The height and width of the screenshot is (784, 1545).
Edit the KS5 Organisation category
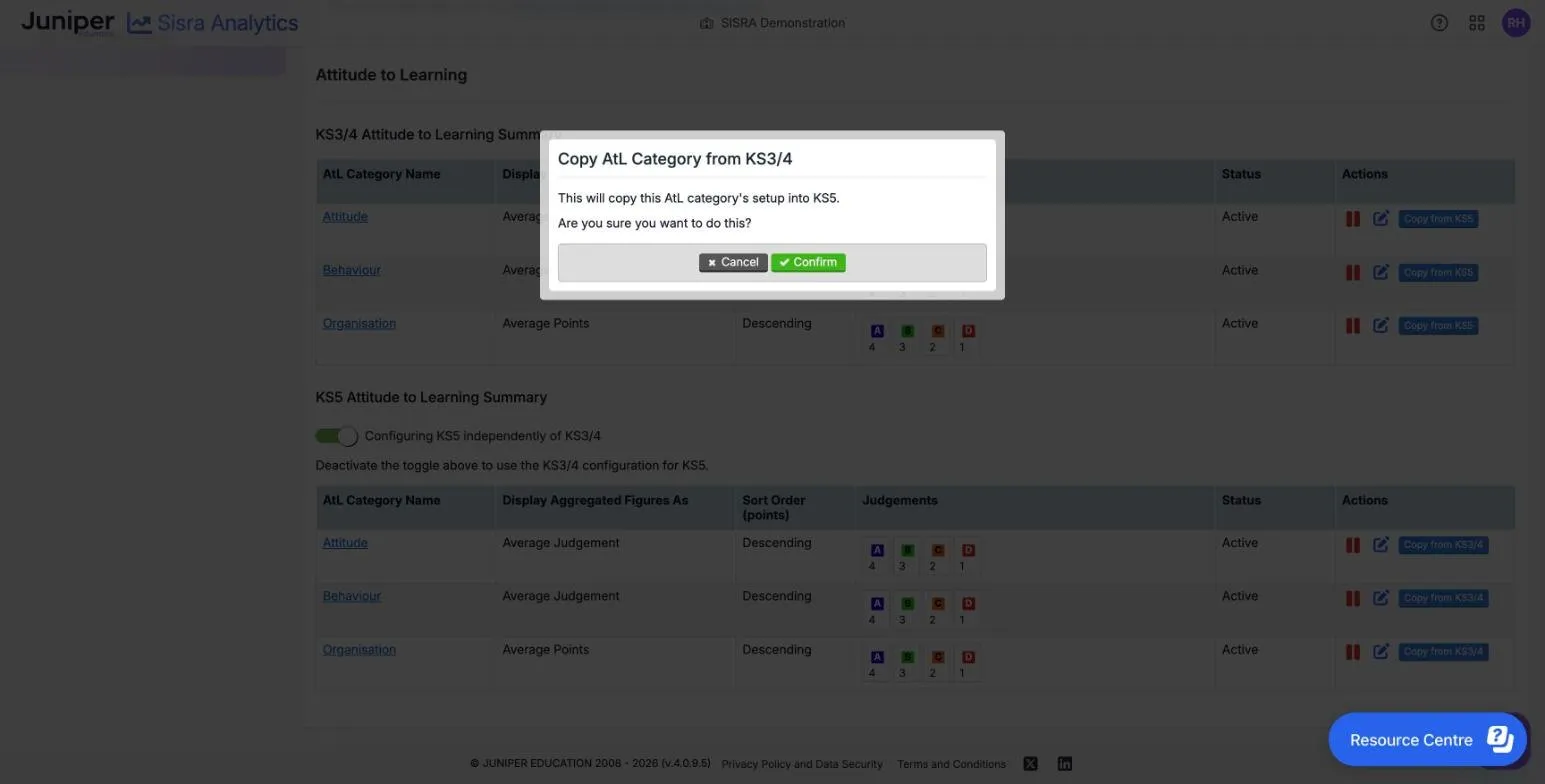click(1381, 651)
